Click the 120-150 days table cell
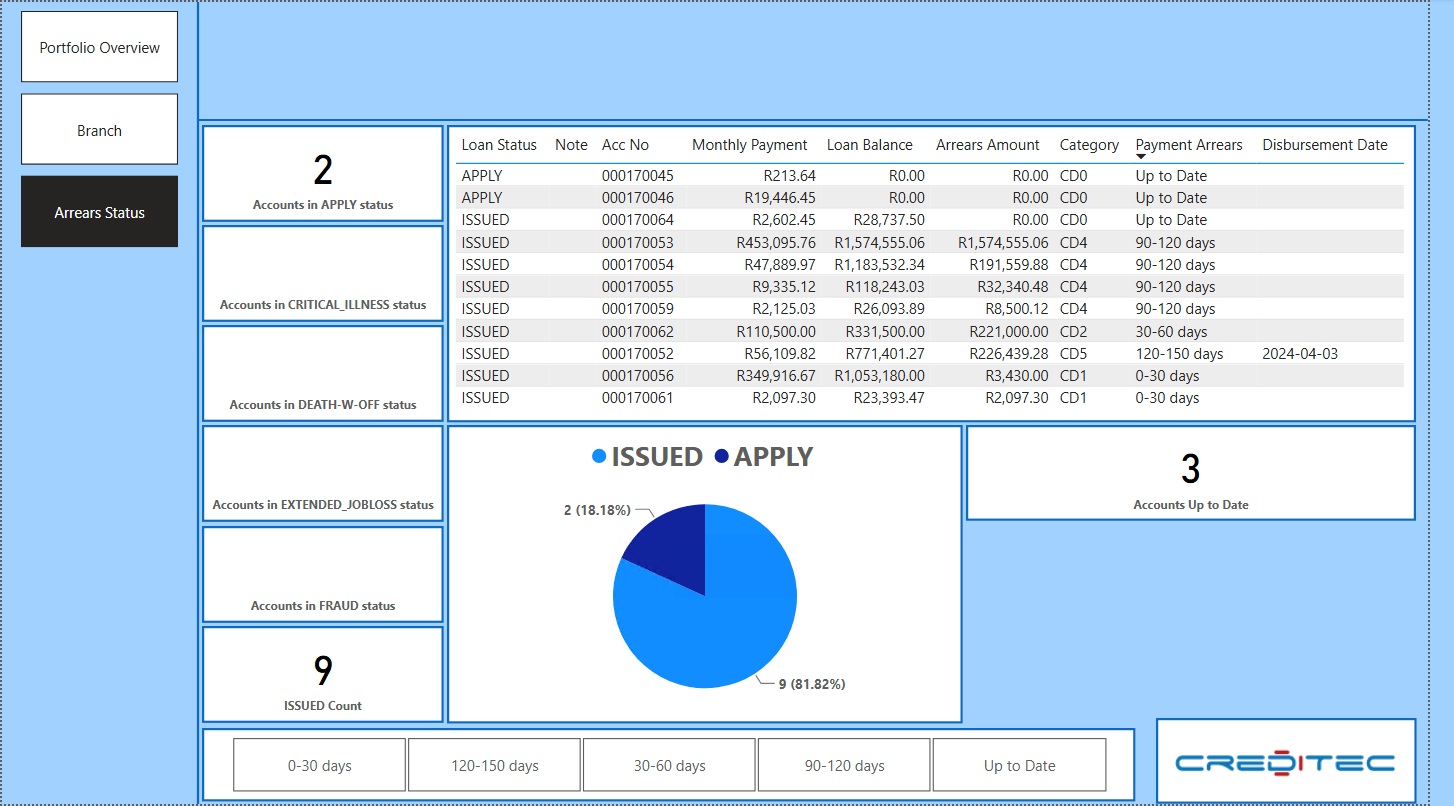The width and height of the screenshot is (1454, 806). pyautogui.click(x=1179, y=354)
